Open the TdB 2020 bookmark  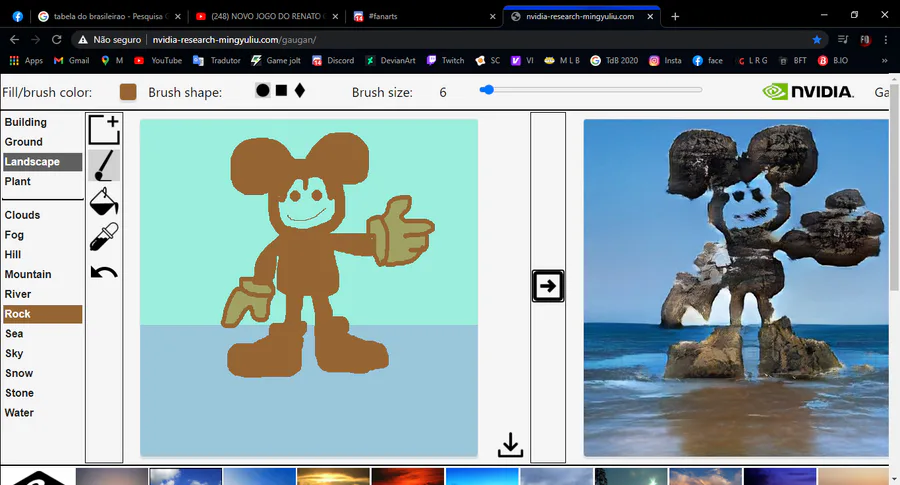coord(614,60)
